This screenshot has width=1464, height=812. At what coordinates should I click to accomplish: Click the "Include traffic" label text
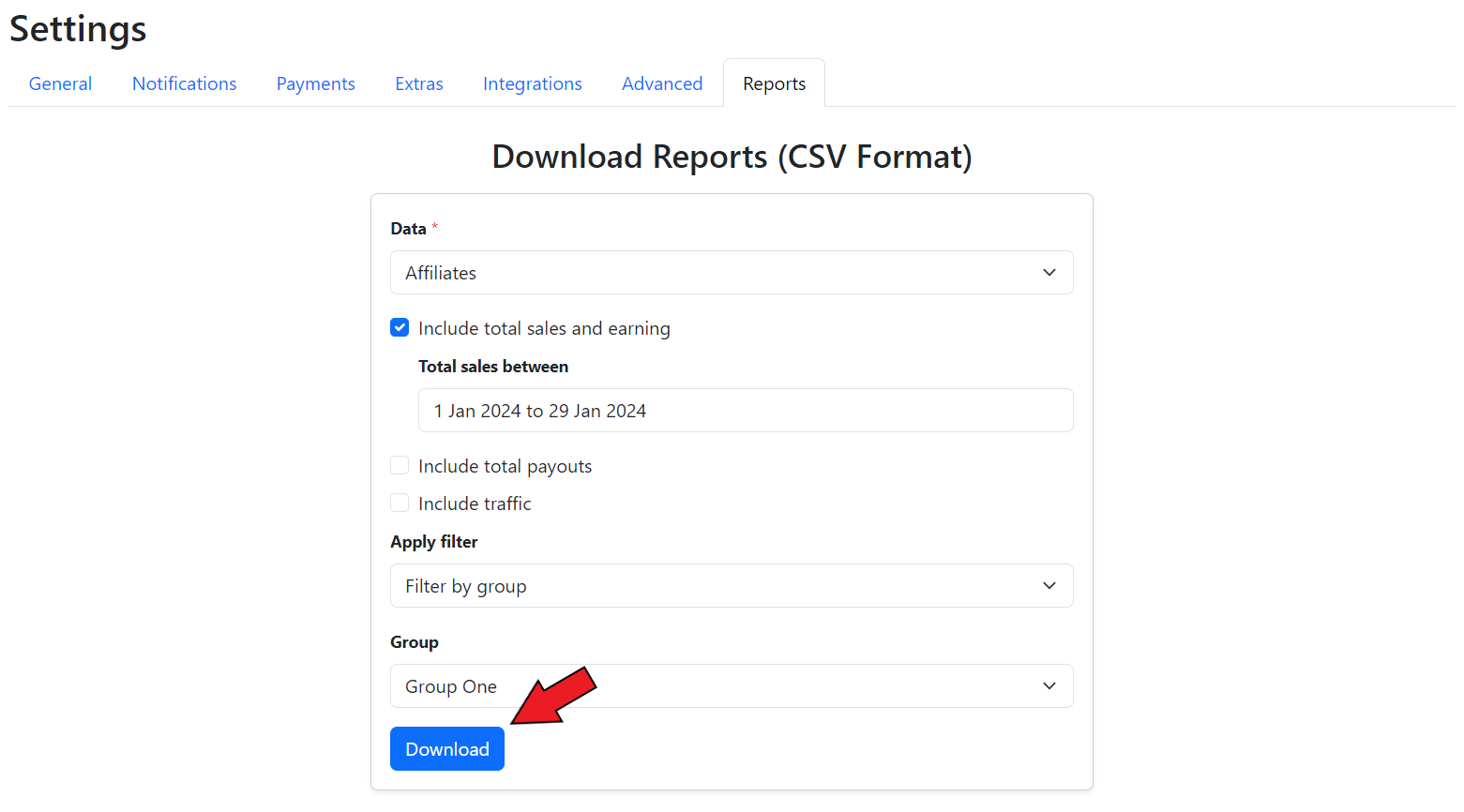[475, 504]
